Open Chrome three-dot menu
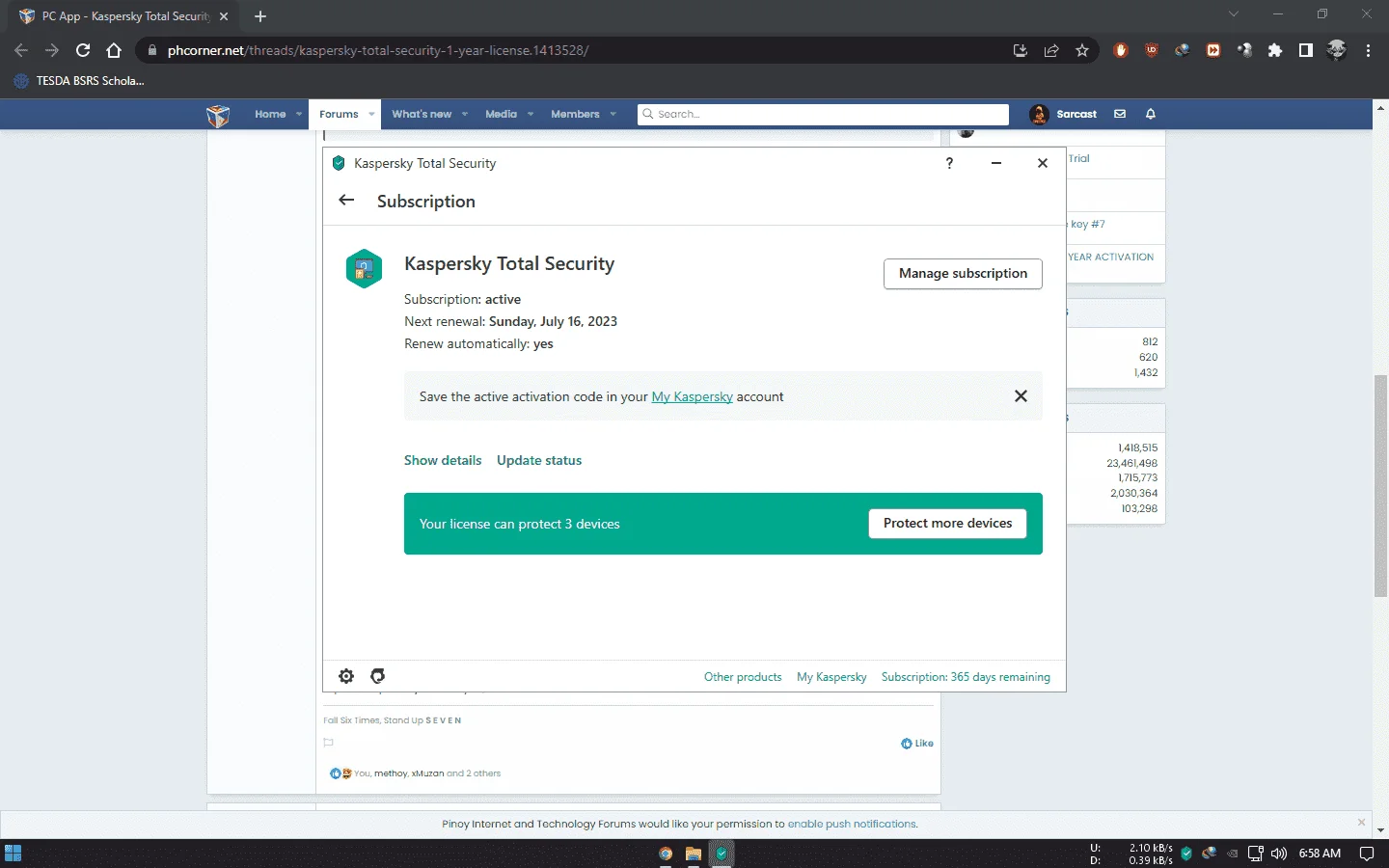The width and height of the screenshot is (1389, 868). click(1368, 50)
